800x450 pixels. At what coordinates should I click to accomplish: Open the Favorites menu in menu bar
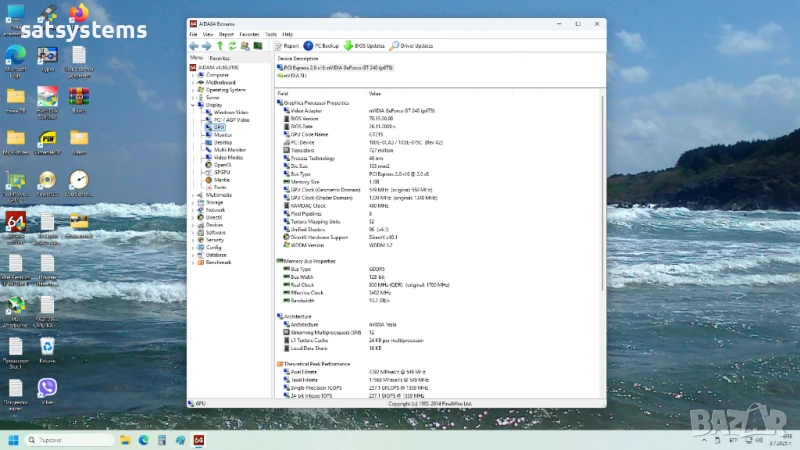click(x=249, y=34)
